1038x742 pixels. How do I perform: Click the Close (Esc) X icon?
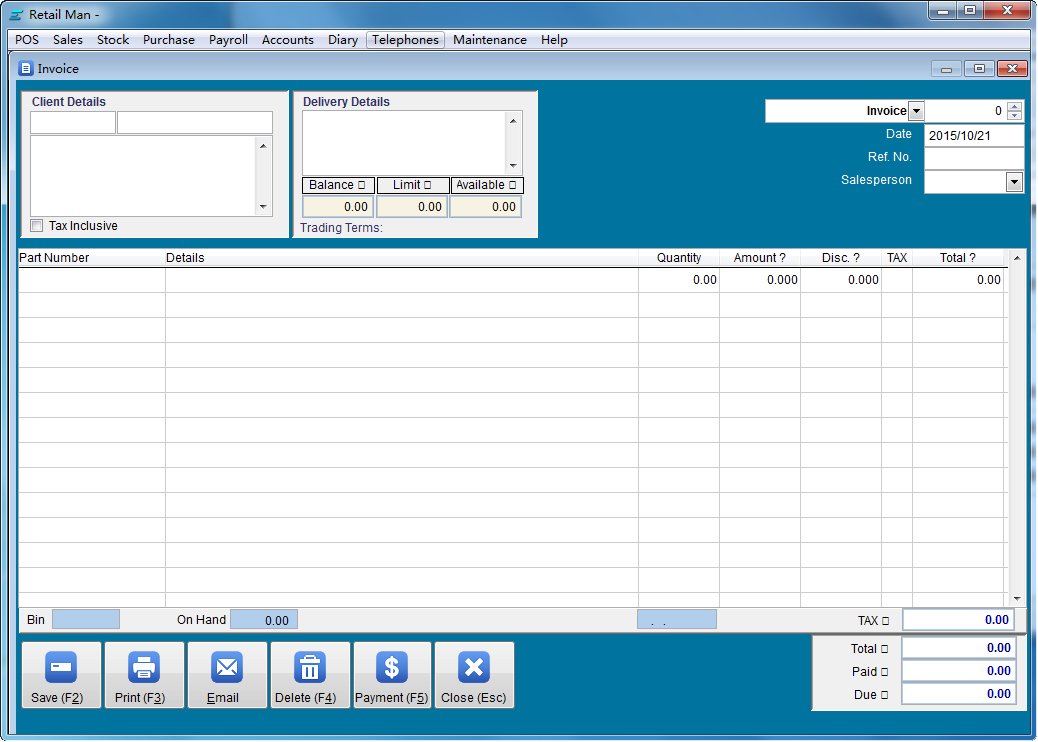(x=474, y=667)
